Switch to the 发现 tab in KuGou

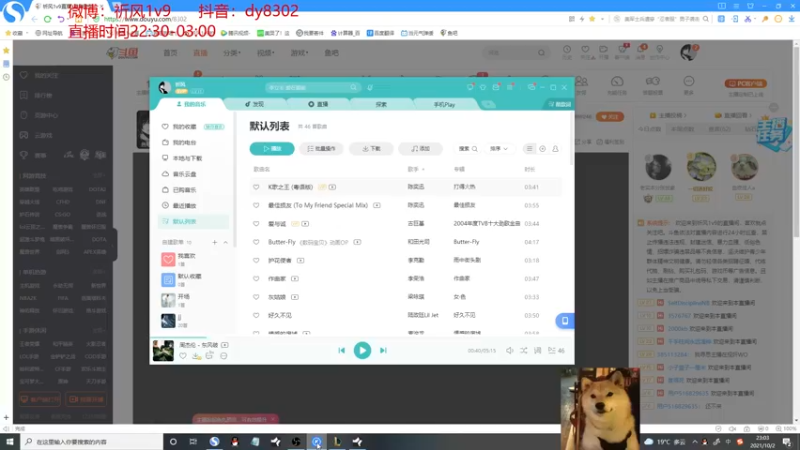[x=254, y=104]
